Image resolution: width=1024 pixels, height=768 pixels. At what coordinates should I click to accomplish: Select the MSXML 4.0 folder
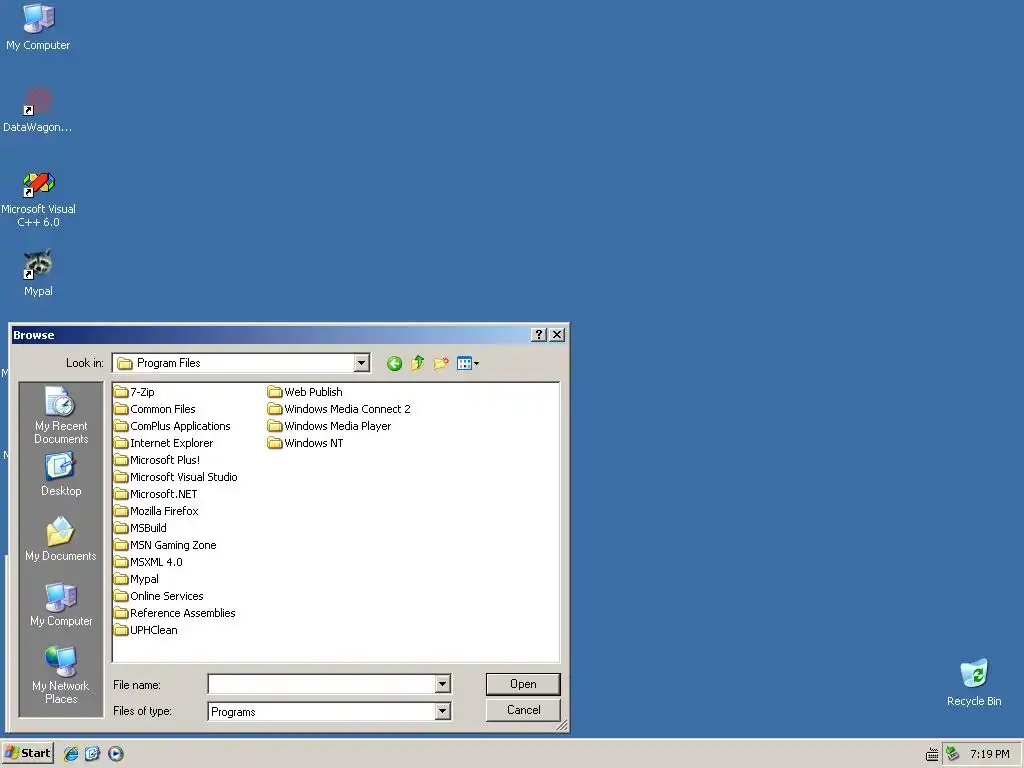(x=148, y=562)
